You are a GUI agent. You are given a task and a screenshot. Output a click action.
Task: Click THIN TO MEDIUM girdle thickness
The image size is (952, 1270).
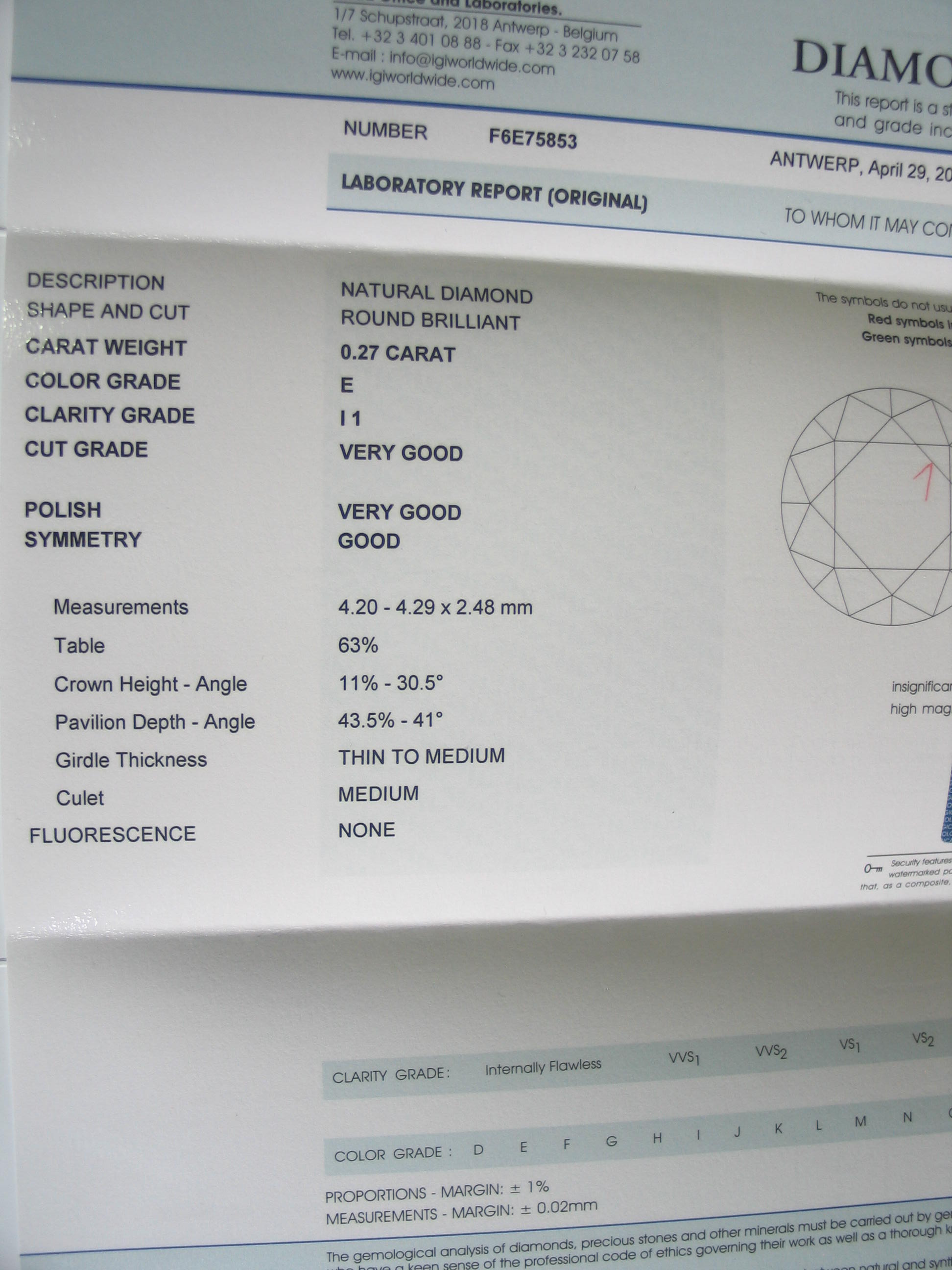[421, 756]
